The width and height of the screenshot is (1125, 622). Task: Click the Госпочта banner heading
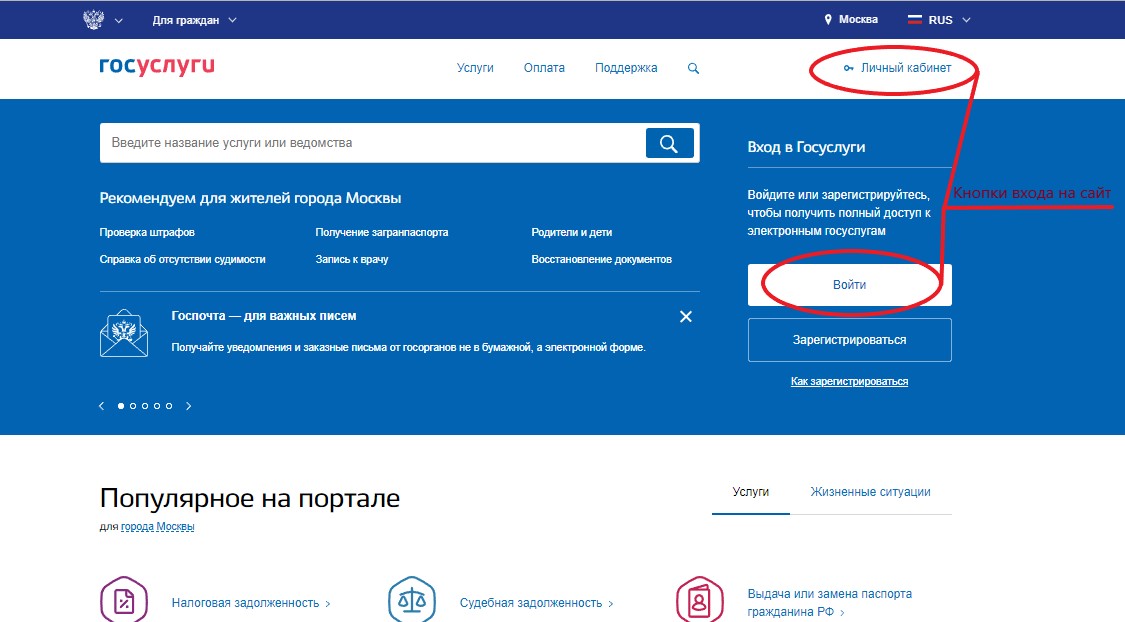(264, 316)
